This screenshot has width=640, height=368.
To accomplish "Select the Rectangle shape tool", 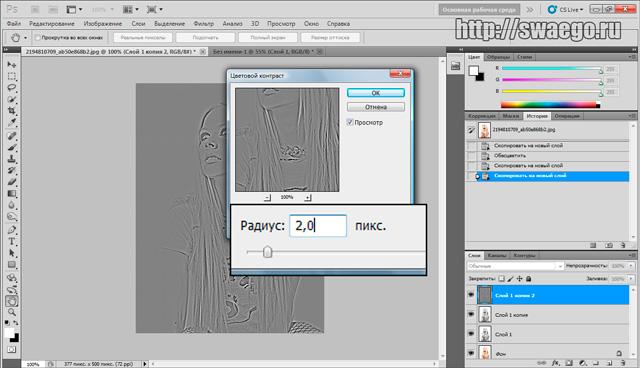I will [12, 265].
